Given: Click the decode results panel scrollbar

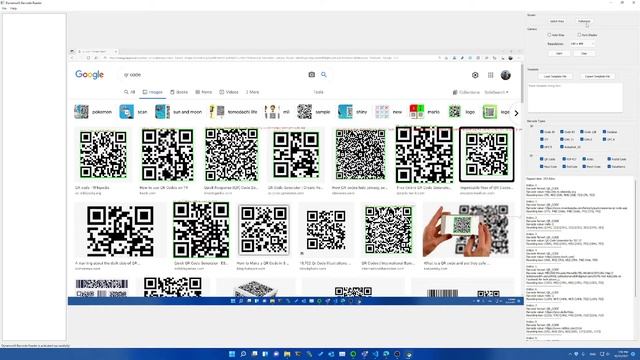Looking at the screenshot, I should click(x=636, y=237).
